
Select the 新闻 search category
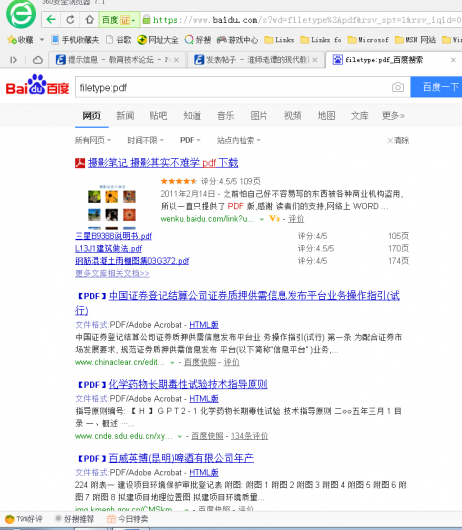pos(125,116)
